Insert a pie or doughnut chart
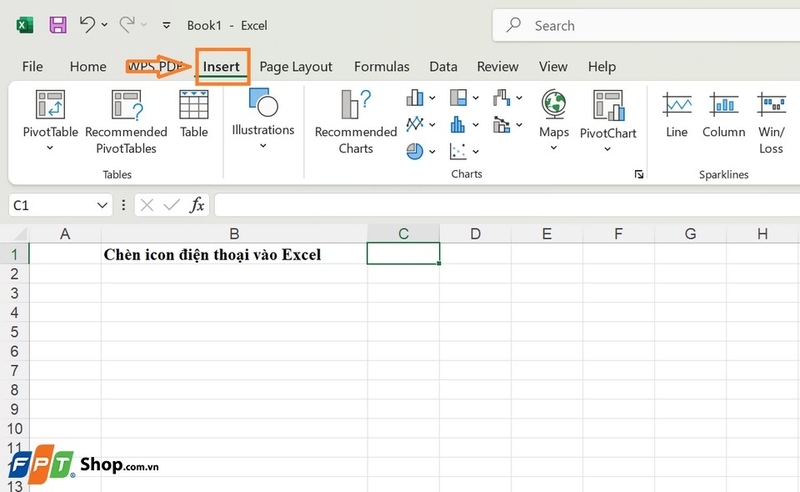Viewport: 800px width, 492px height. 415,151
